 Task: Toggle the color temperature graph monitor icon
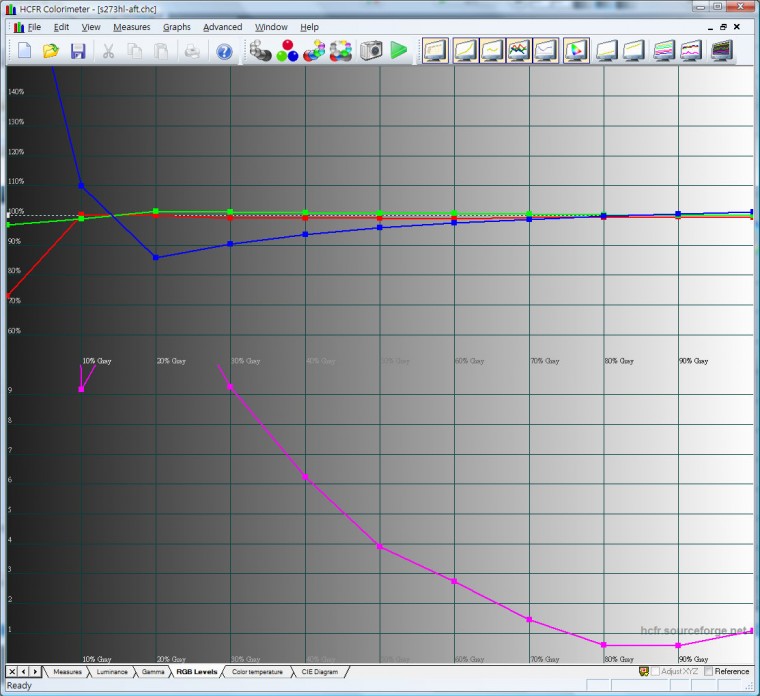545,50
